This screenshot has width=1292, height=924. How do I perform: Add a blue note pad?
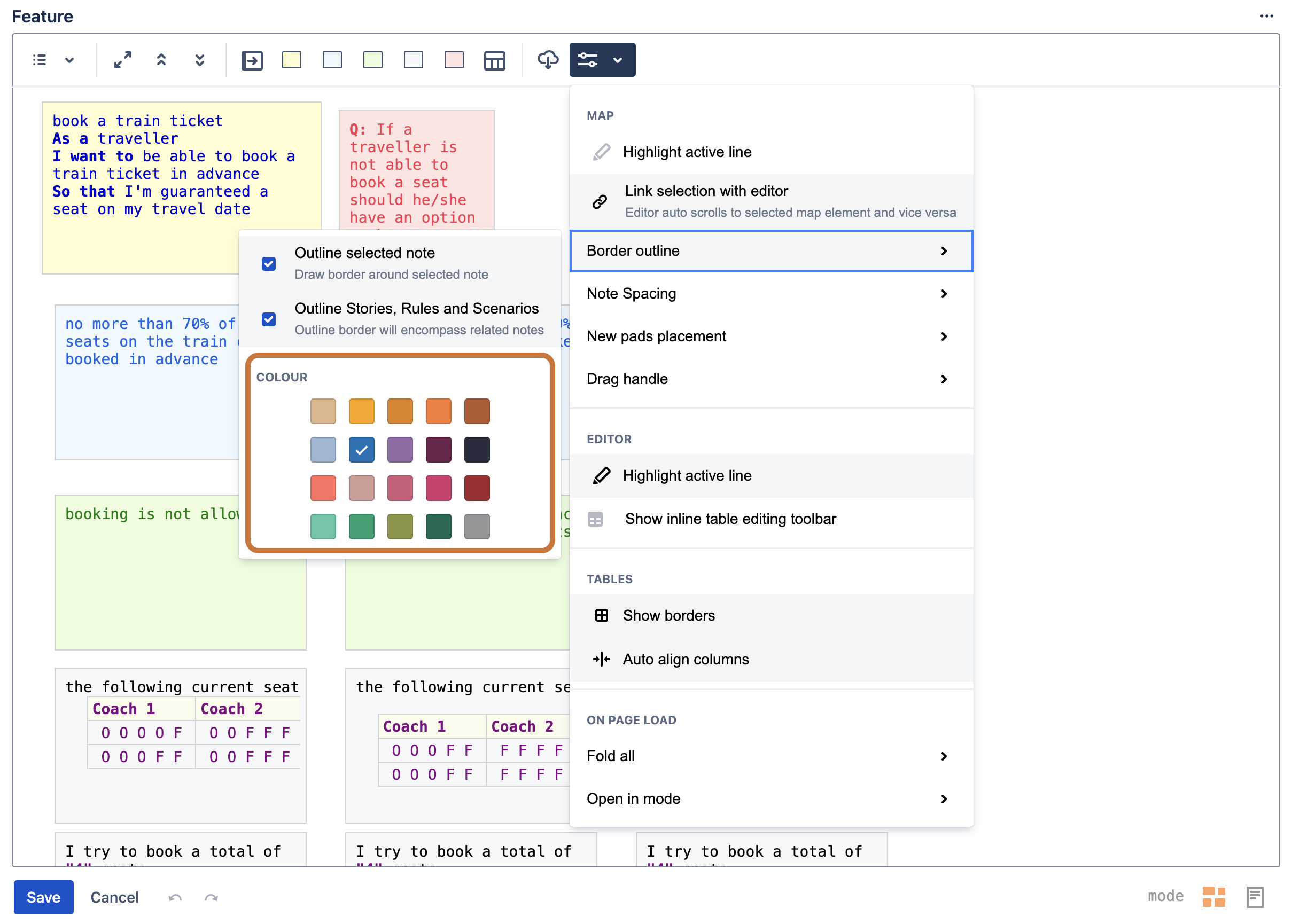[332, 60]
